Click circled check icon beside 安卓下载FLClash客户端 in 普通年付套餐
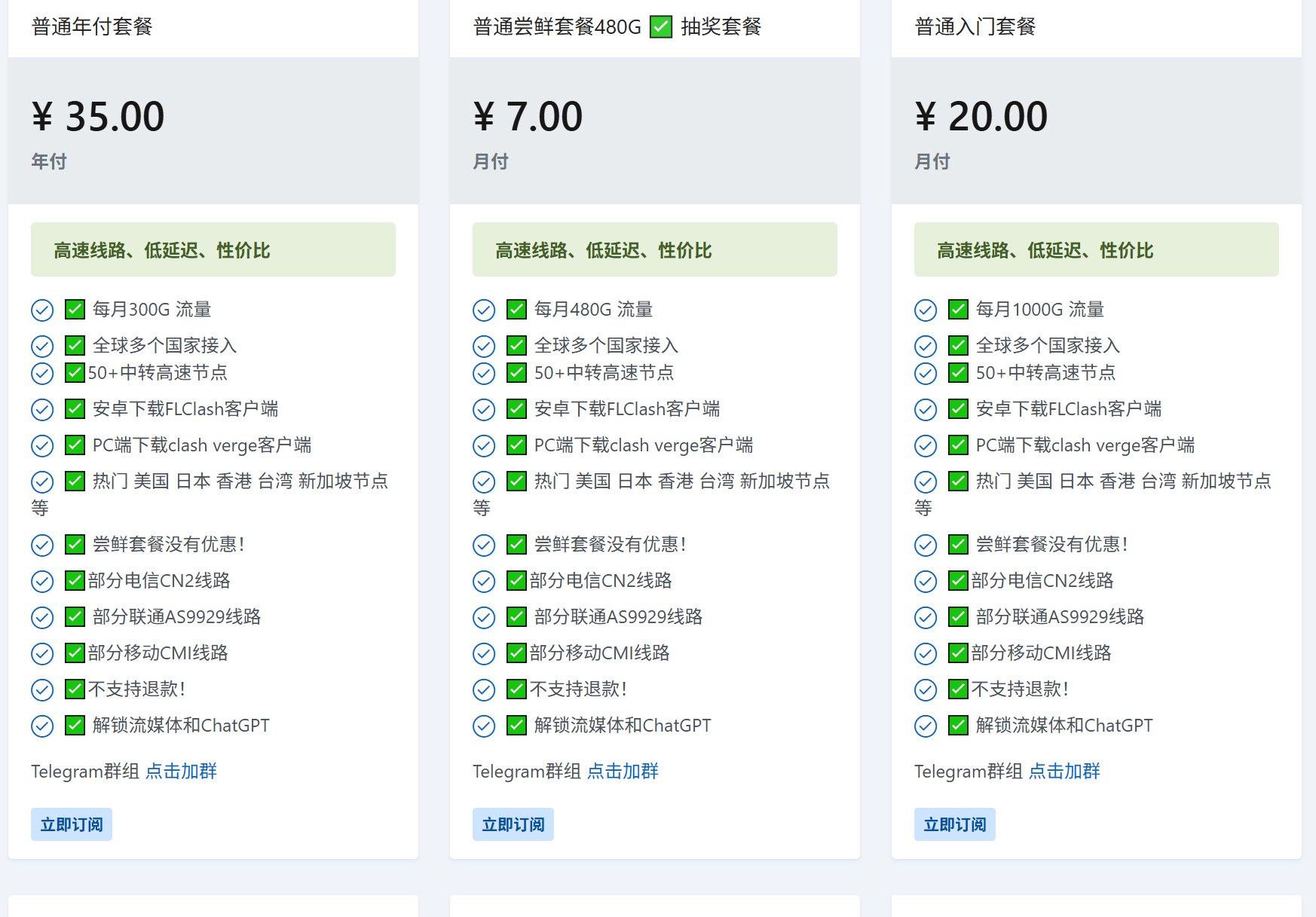The height and width of the screenshot is (917, 1316). (42, 410)
